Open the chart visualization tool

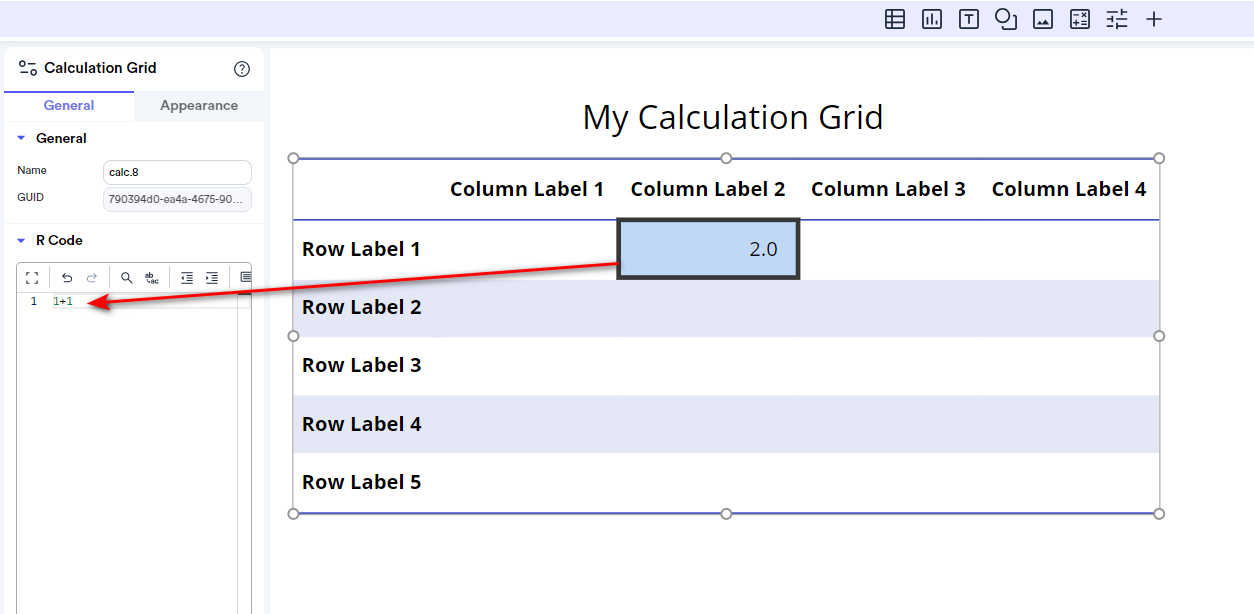[931, 18]
